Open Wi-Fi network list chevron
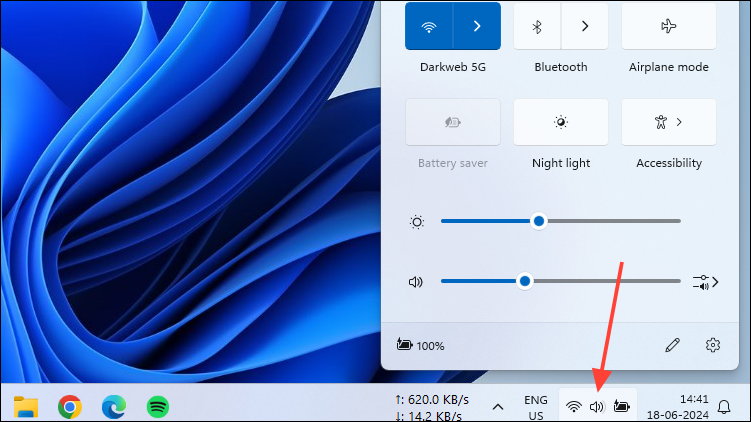The width and height of the screenshot is (751, 422). coord(477,26)
